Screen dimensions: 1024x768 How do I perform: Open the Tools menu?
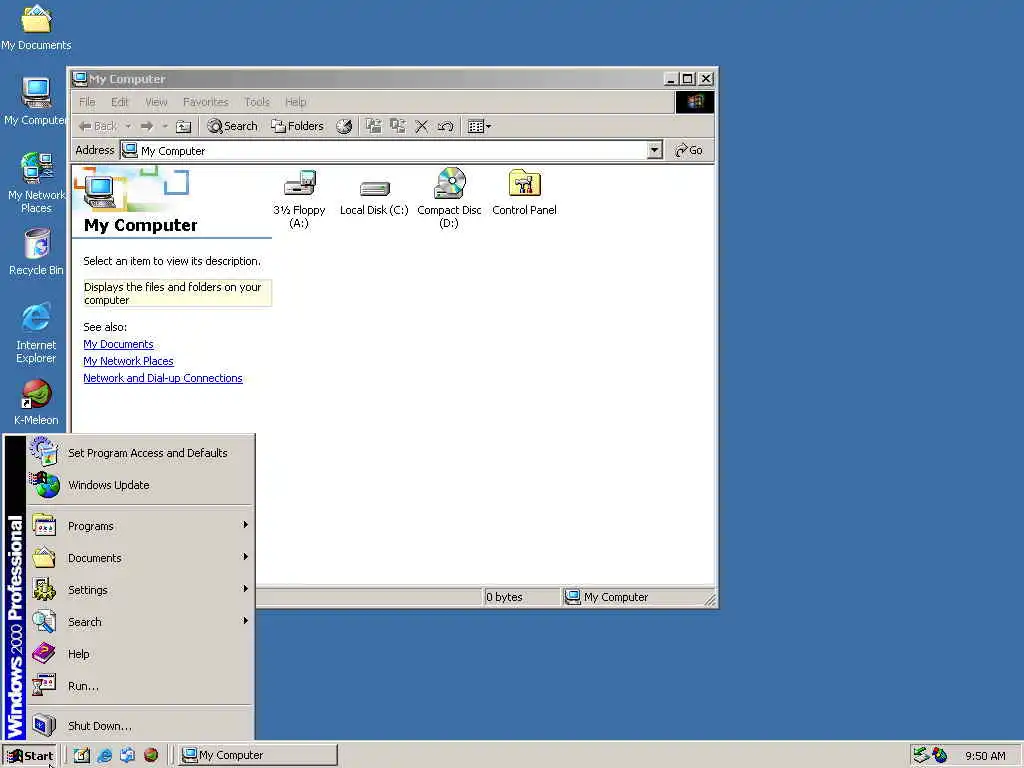257,102
